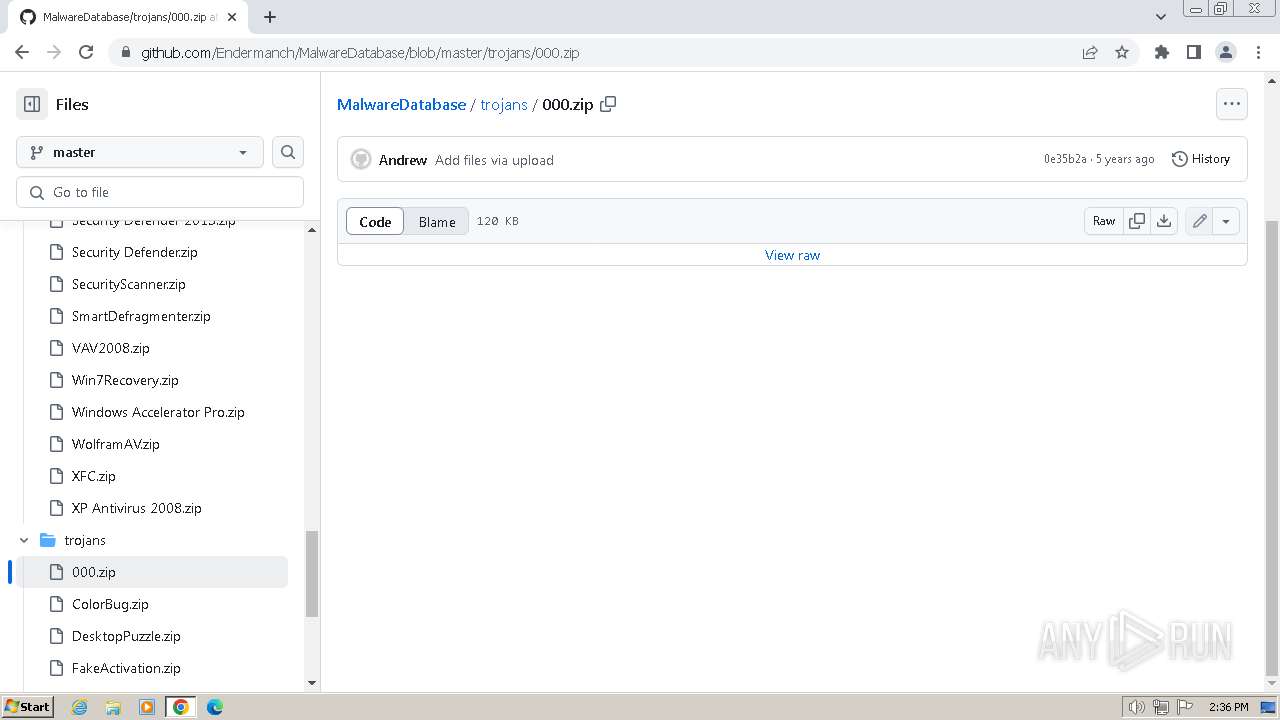This screenshot has width=1280, height=720.
Task: Share this page icon in address bar
Action: click(x=1090, y=52)
